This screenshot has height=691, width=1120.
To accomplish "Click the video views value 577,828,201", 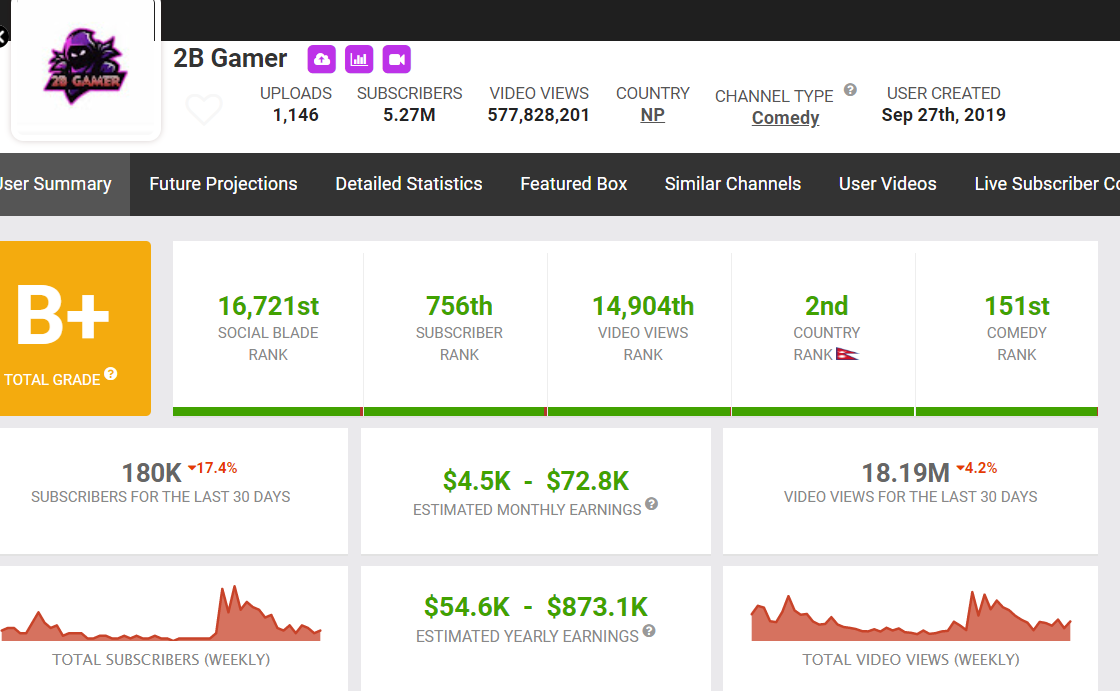I will coord(539,115).
